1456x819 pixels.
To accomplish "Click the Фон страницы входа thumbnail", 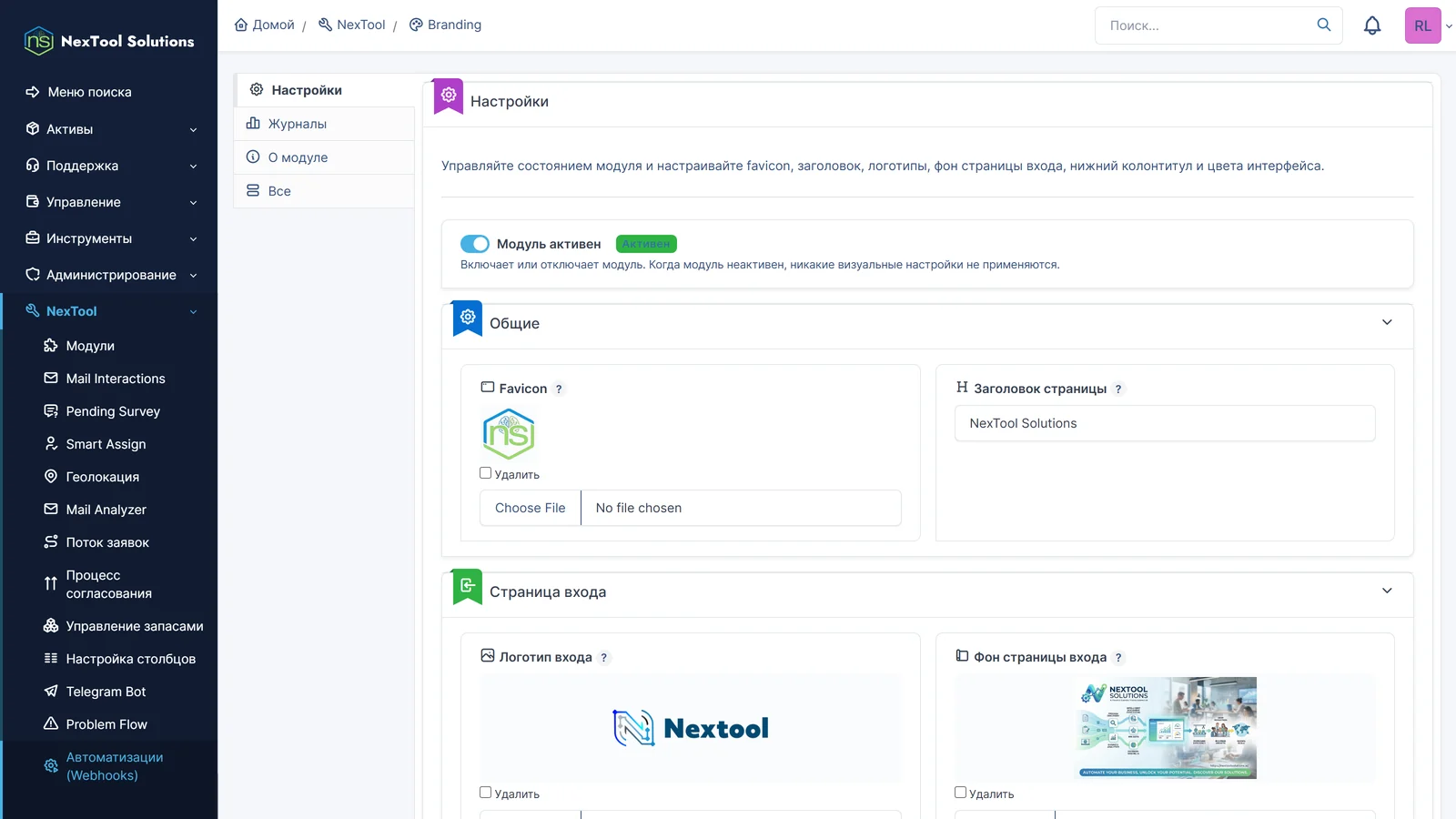I will (x=1165, y=728).
